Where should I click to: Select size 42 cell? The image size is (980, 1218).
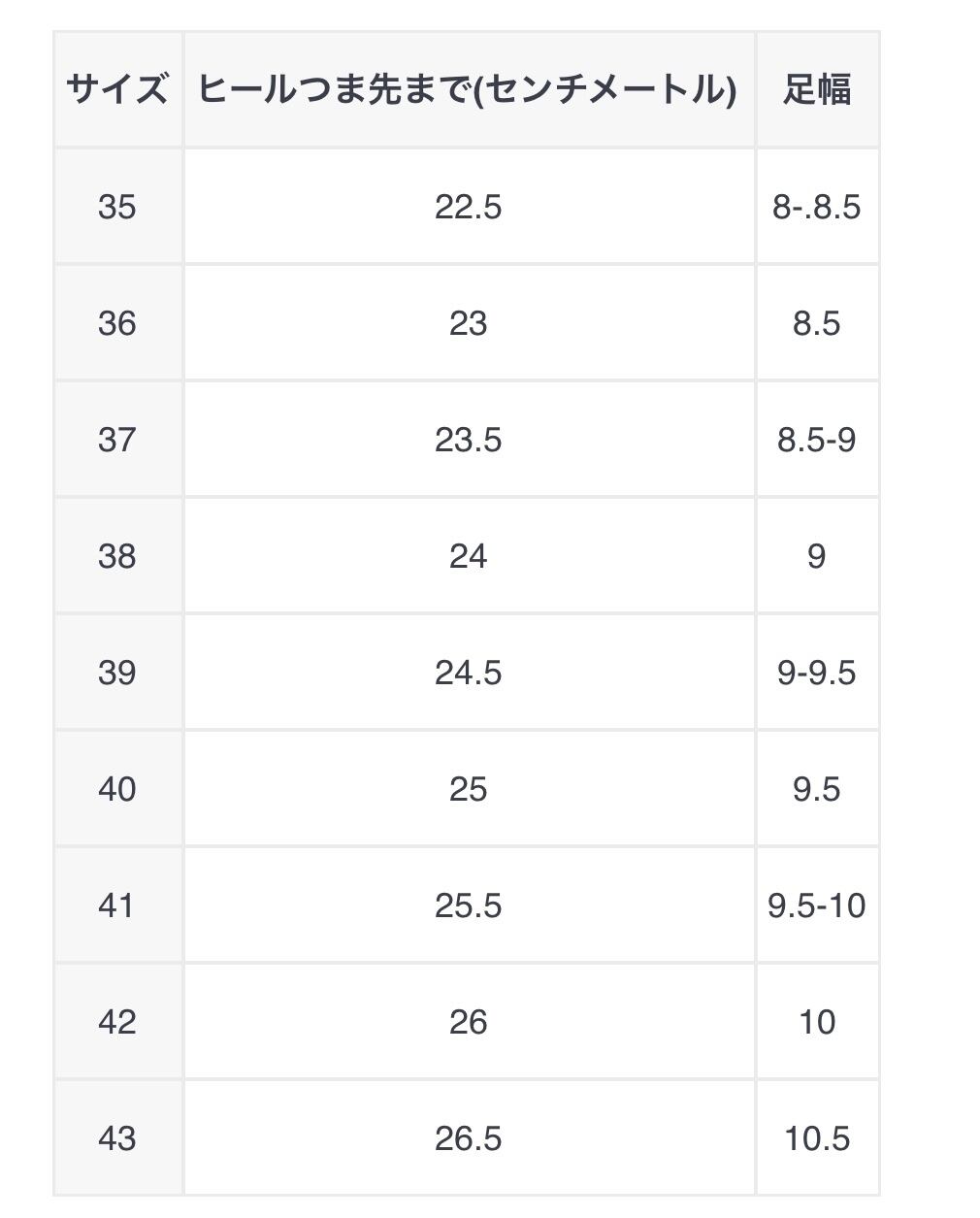click(x=117, y=1022)
